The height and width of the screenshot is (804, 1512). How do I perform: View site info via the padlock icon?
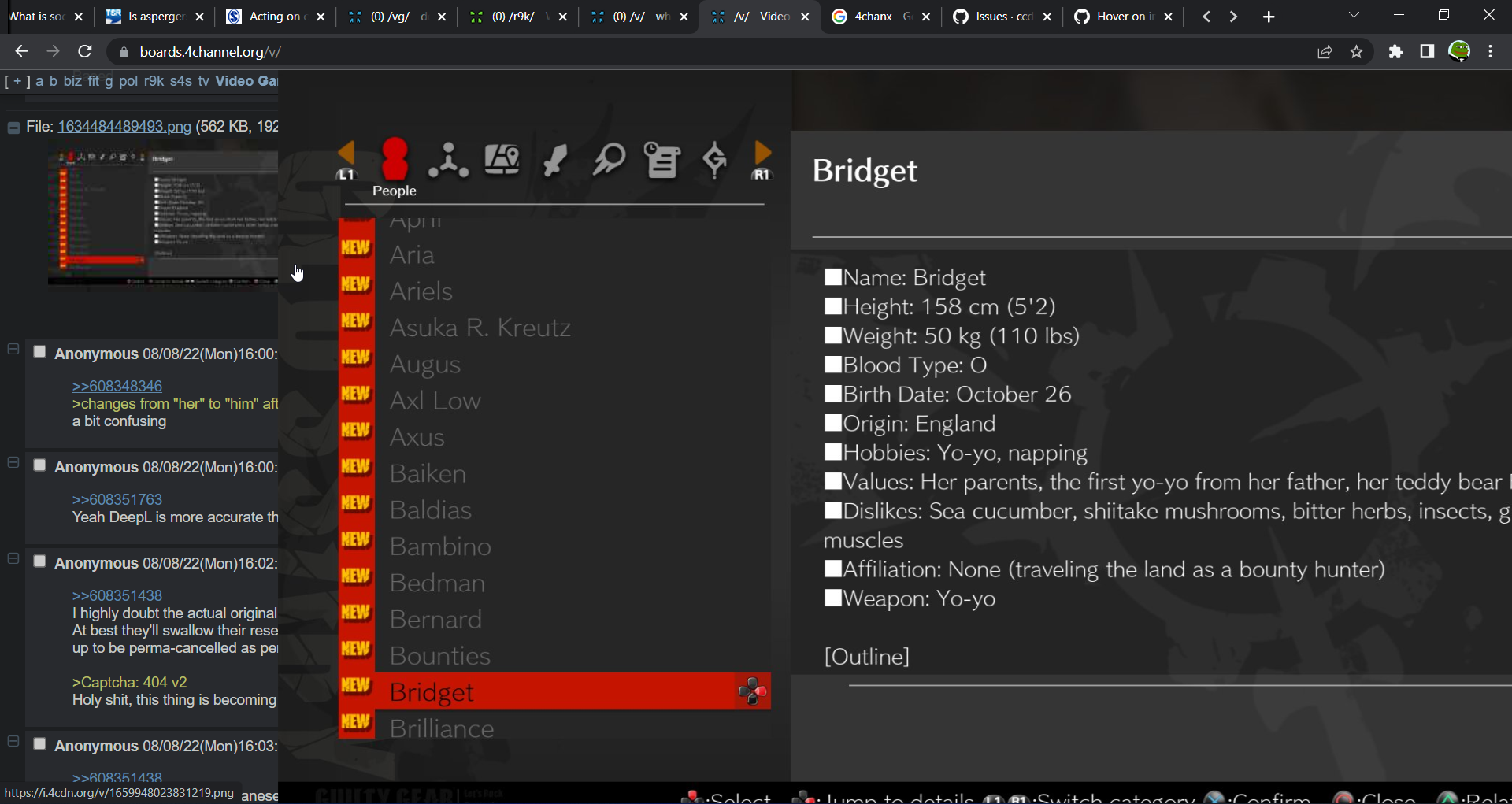[x=123, y=52]
